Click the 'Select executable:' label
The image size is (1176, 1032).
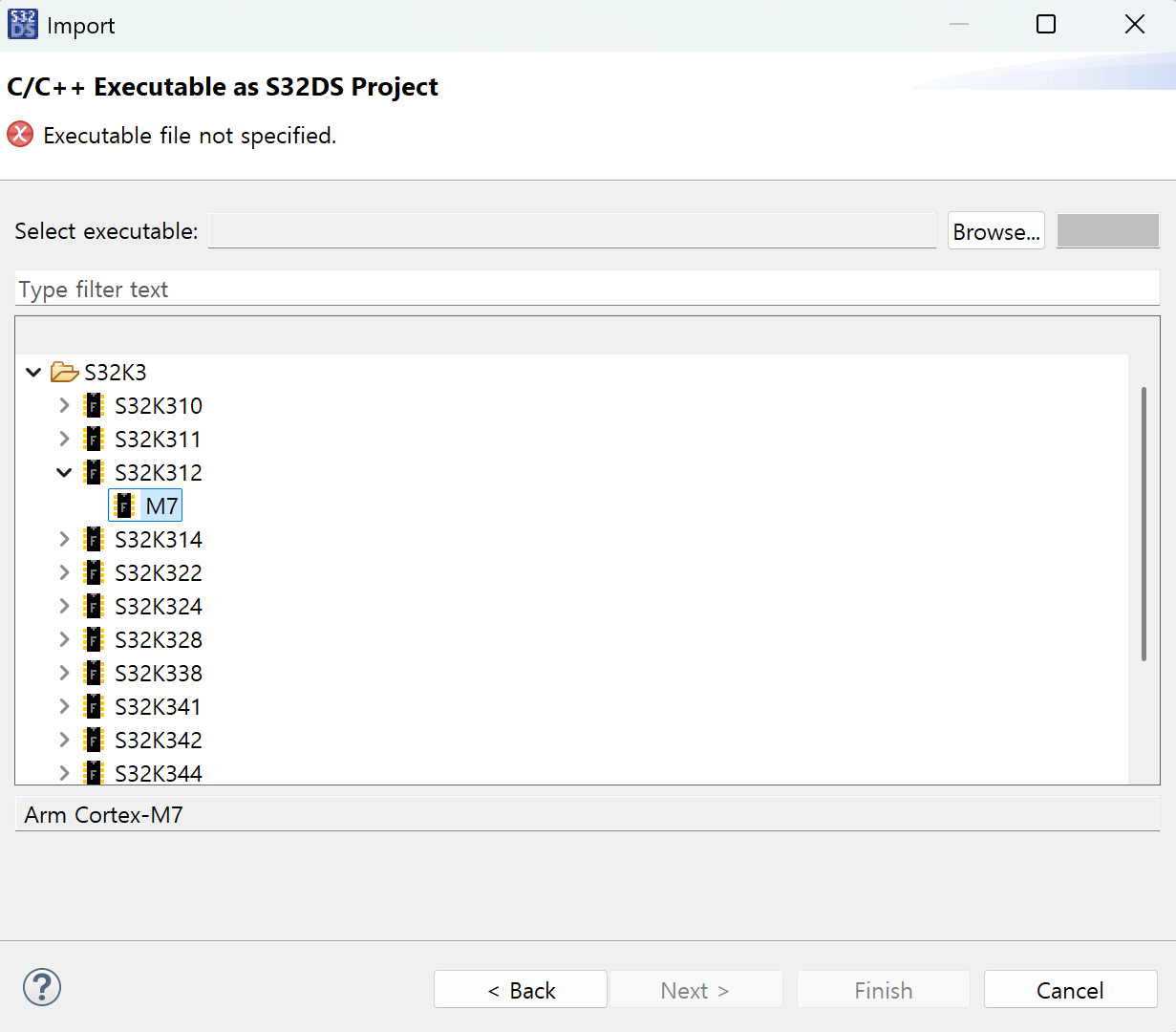click(x=106, y=231)
